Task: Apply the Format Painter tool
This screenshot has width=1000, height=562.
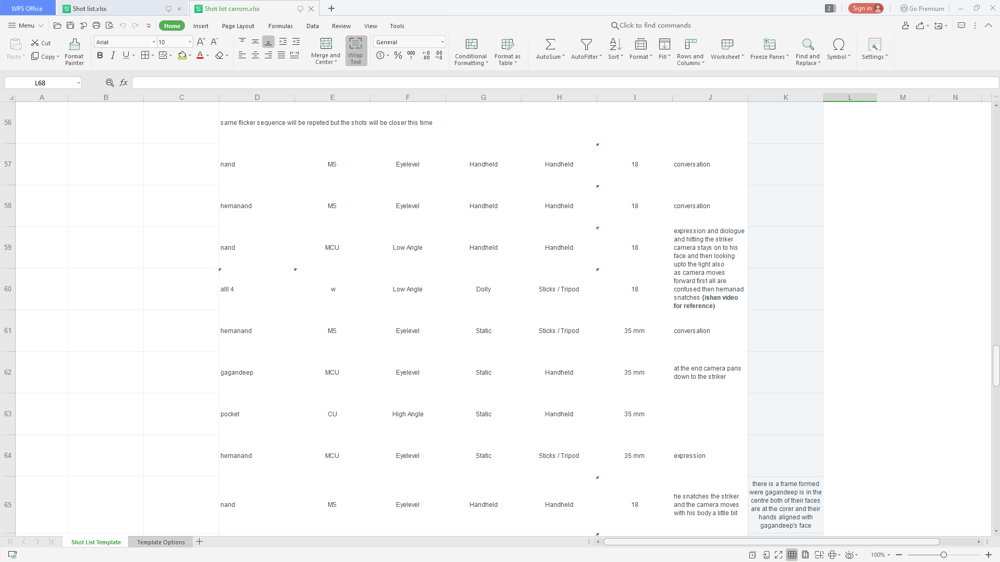Action: pos(74,51)
